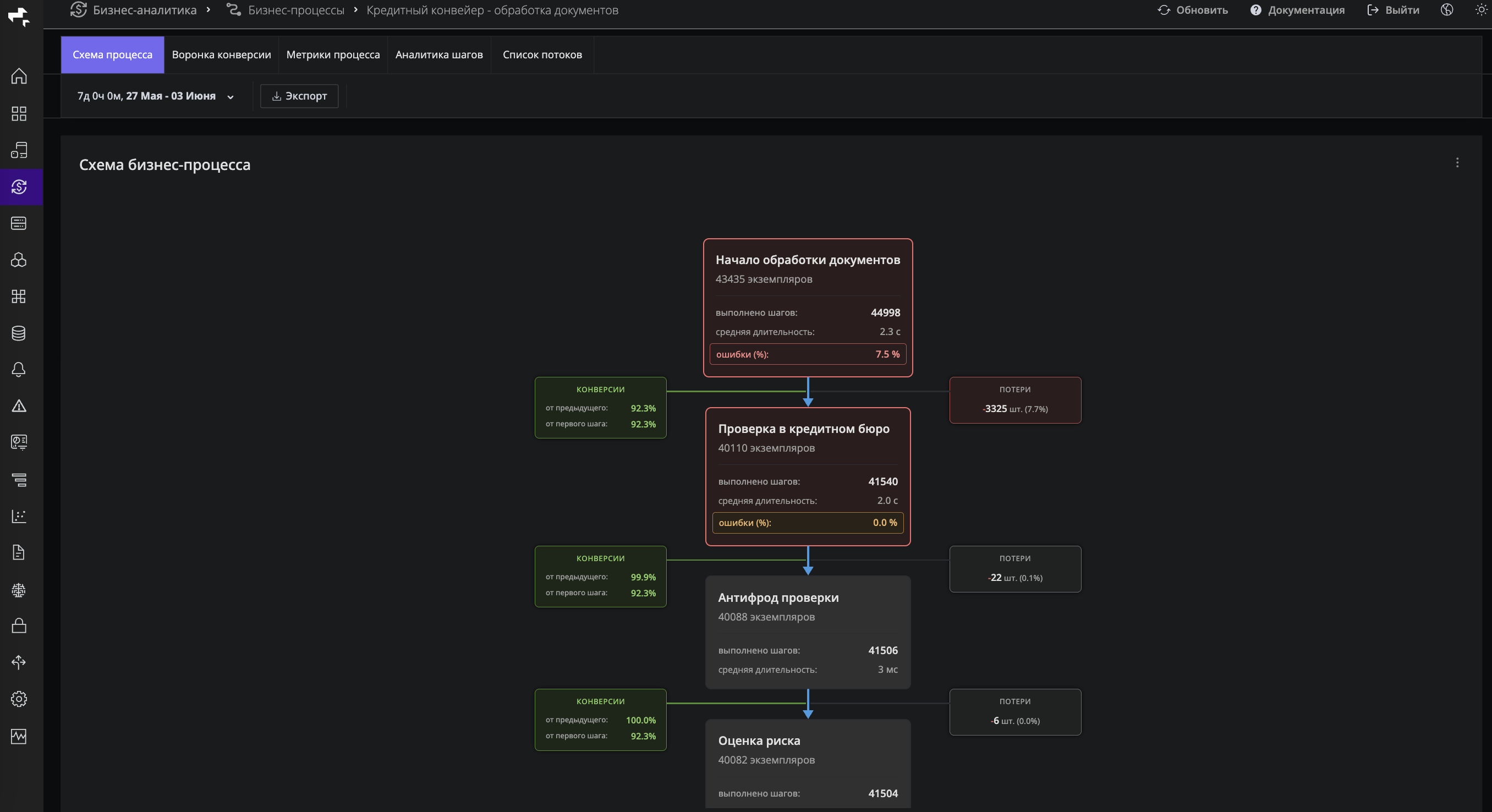The height and width of the screenshot is (812, 1492).
Task: Click the Схема бизнес-процесса panel title
Action: tap(165, 165)
